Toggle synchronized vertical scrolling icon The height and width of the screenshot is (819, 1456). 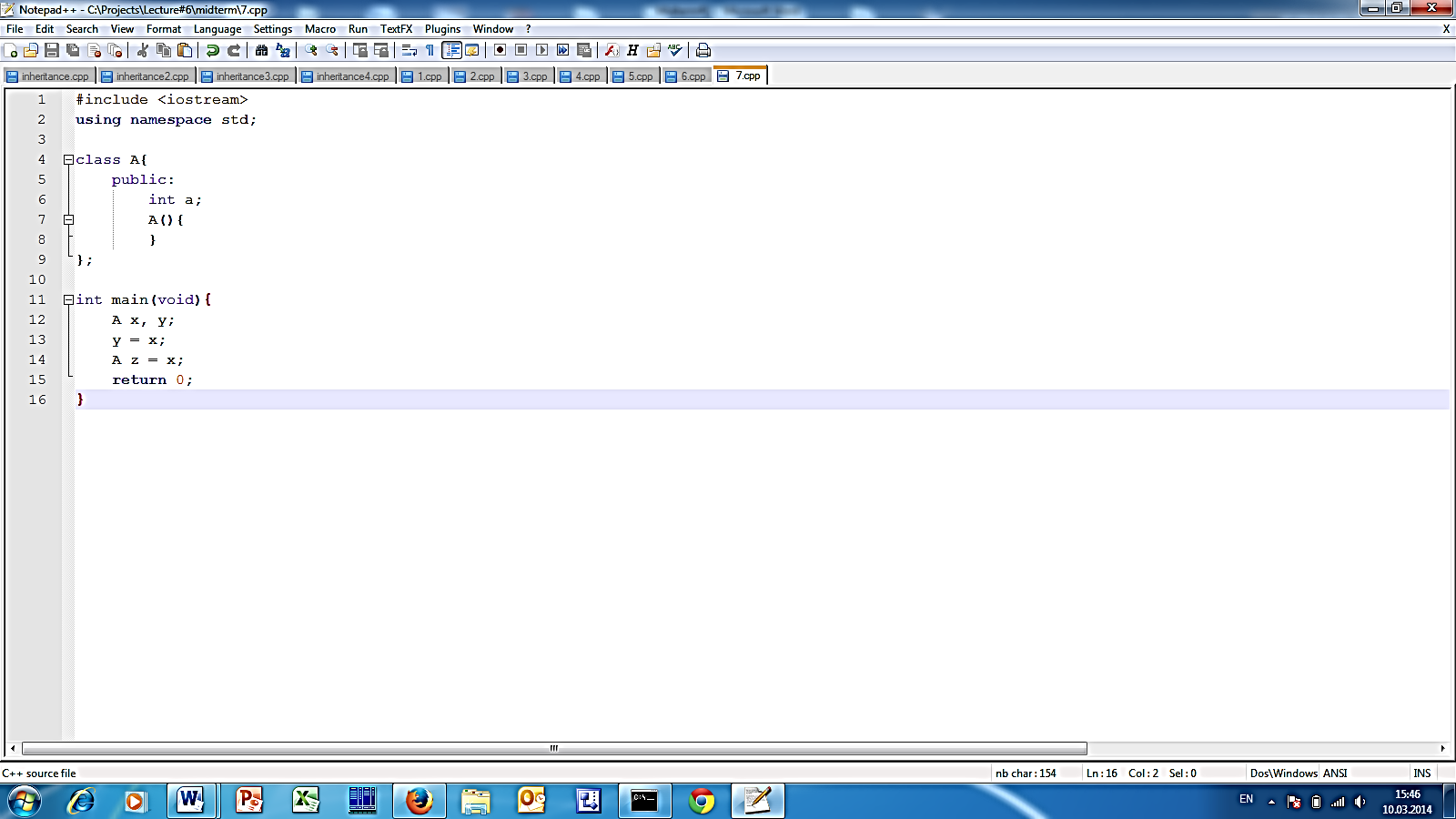point(360,50)
